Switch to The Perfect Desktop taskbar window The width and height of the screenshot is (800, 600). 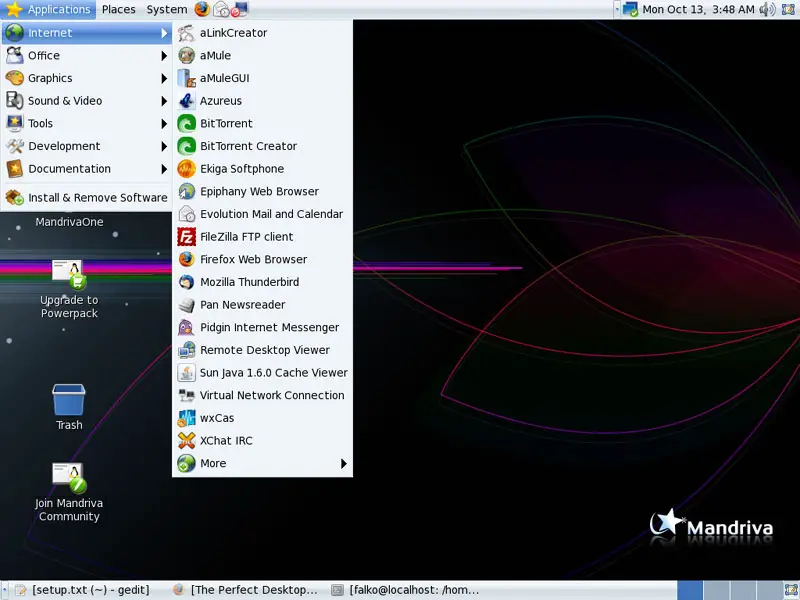[x=246, y=590]
